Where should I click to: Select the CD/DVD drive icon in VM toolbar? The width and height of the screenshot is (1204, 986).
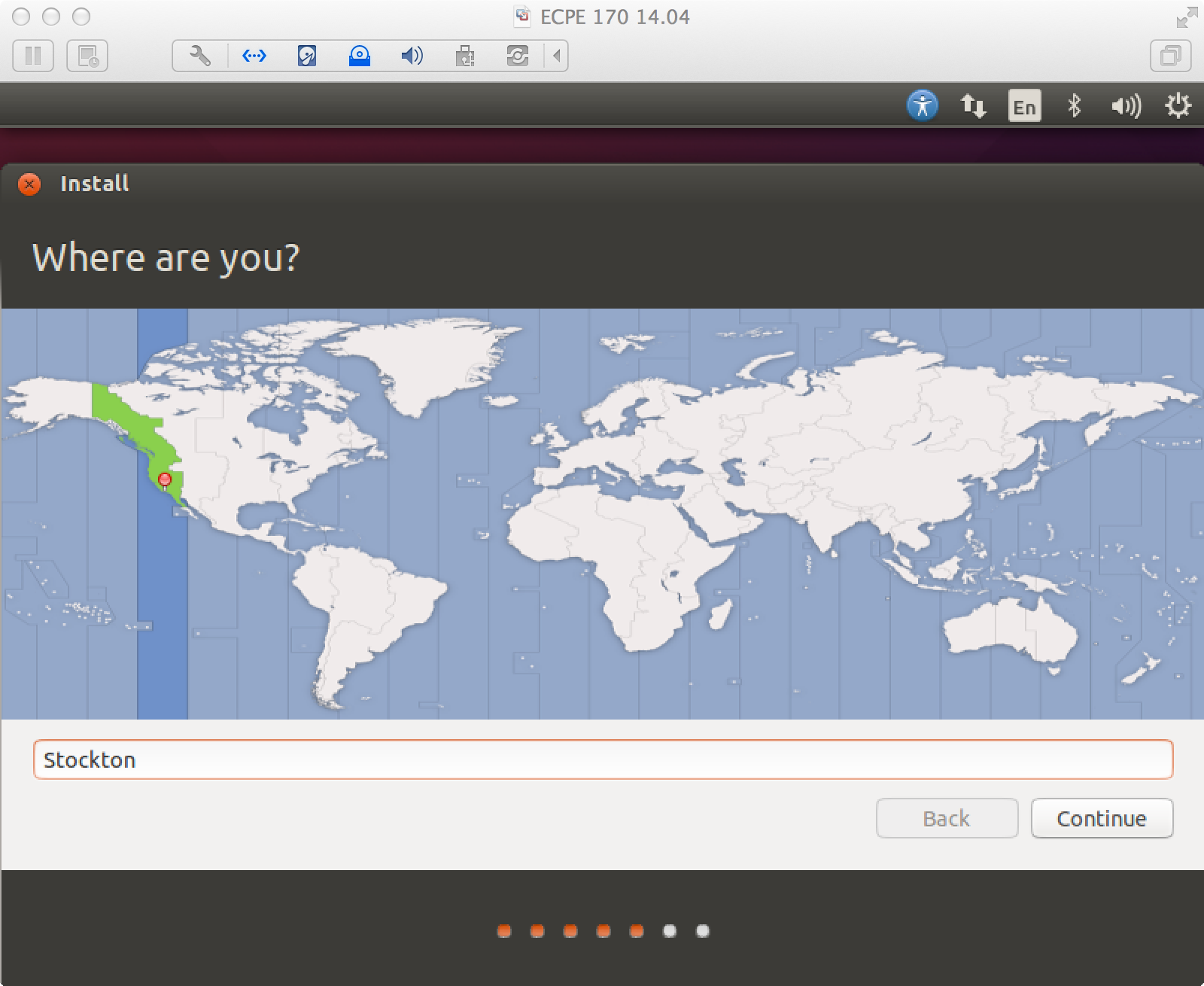point(360,55)
